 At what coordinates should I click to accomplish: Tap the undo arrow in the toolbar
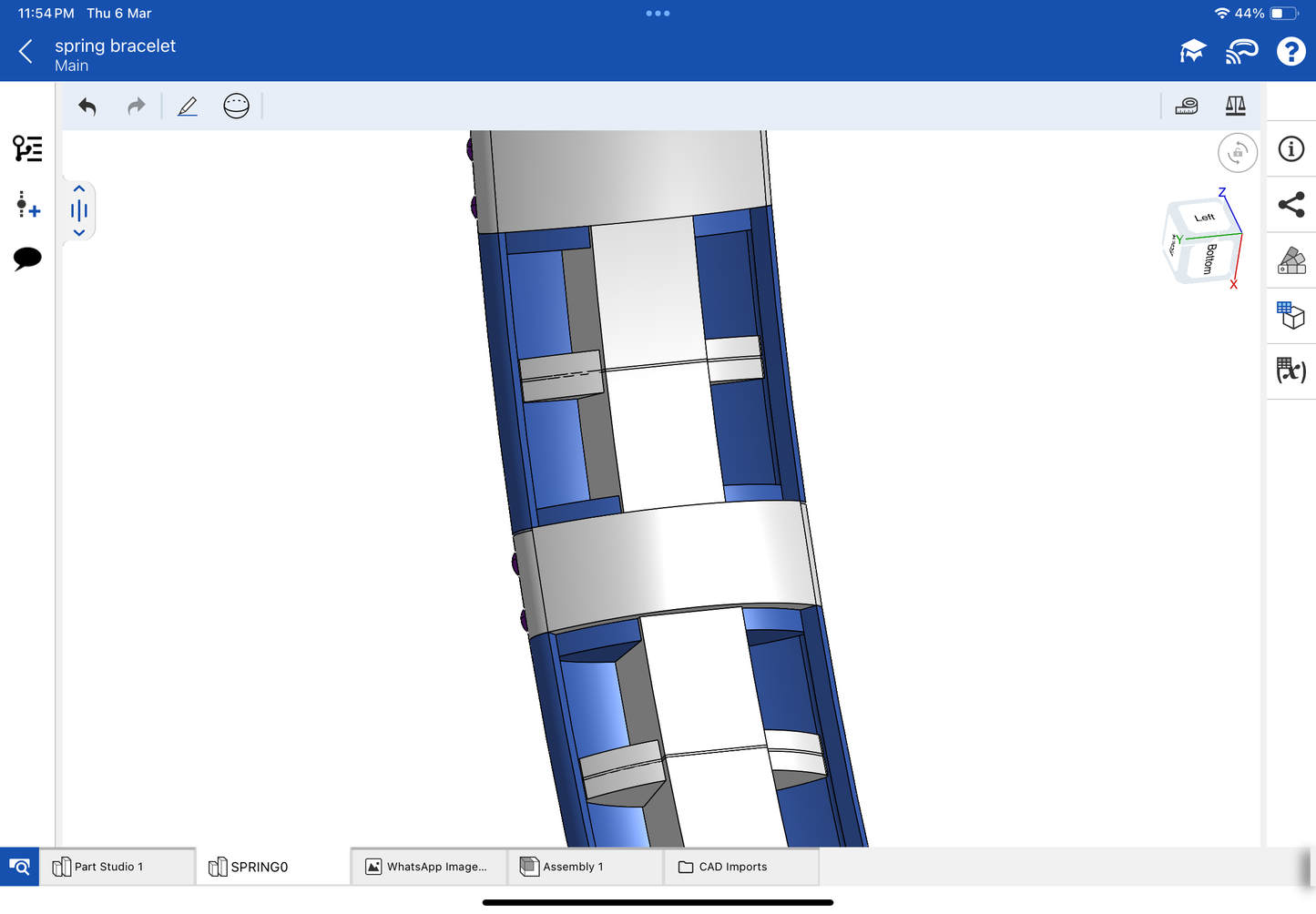87,107
